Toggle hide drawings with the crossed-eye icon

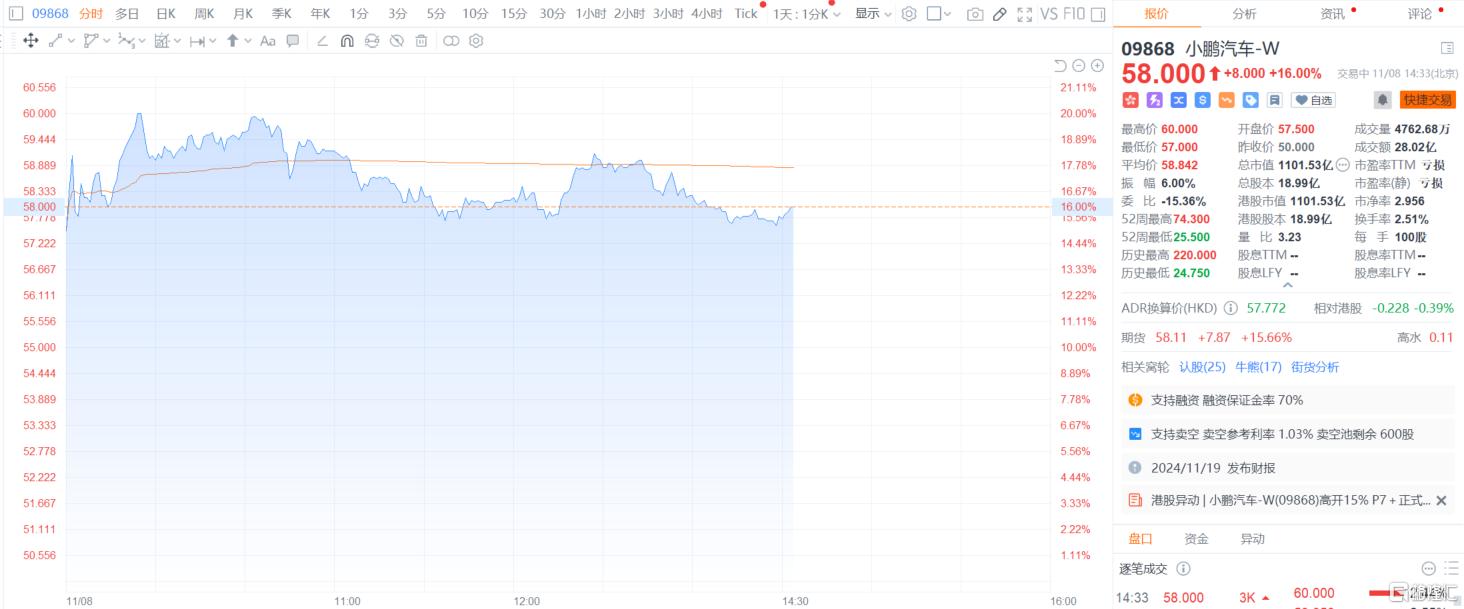(x=396, y=41)
